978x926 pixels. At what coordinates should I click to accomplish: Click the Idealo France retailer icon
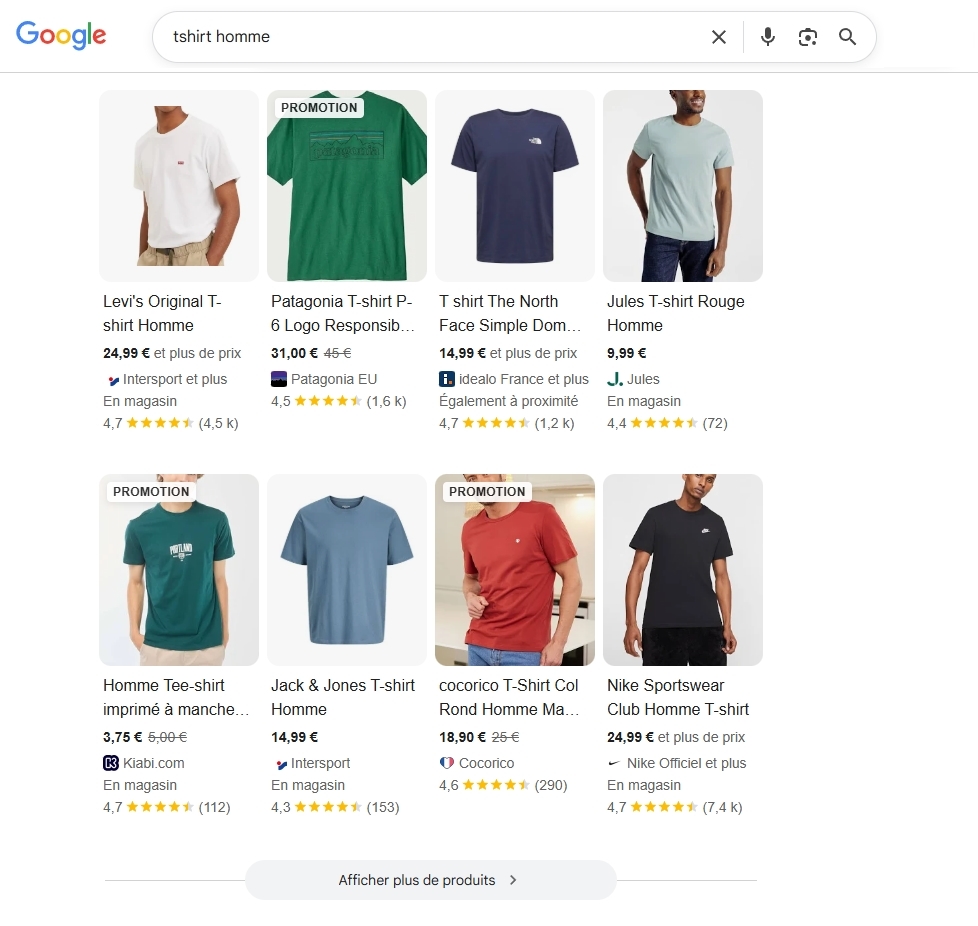[446, 379]
